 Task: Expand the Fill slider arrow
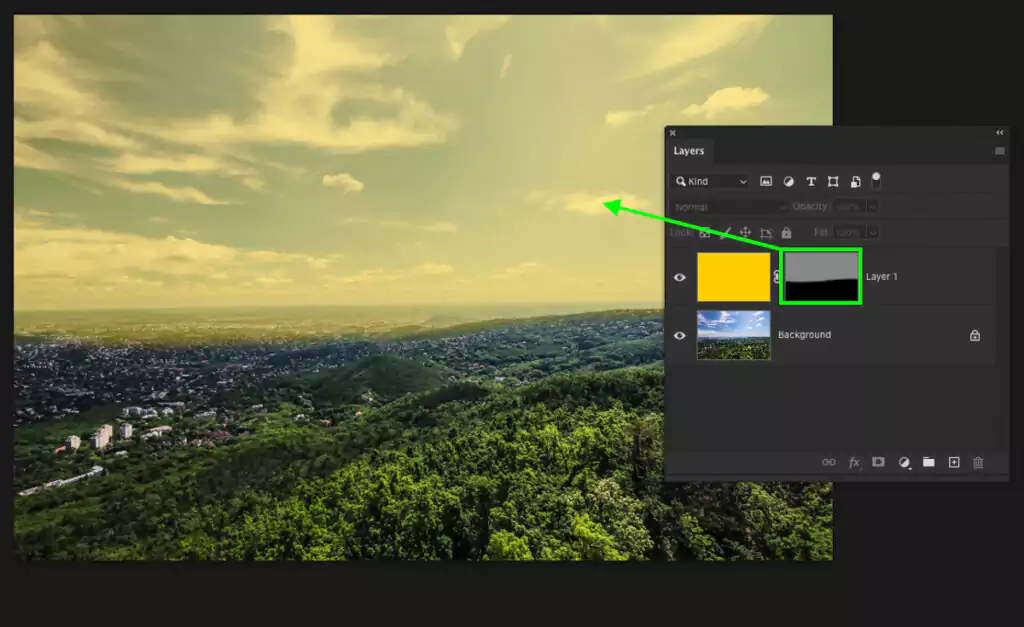872,233
